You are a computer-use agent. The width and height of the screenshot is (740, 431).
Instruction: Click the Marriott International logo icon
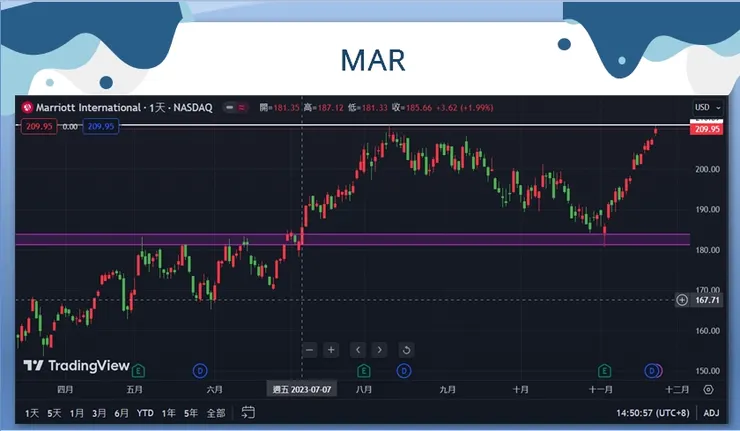pyautogui.click(x=27, y=108)
